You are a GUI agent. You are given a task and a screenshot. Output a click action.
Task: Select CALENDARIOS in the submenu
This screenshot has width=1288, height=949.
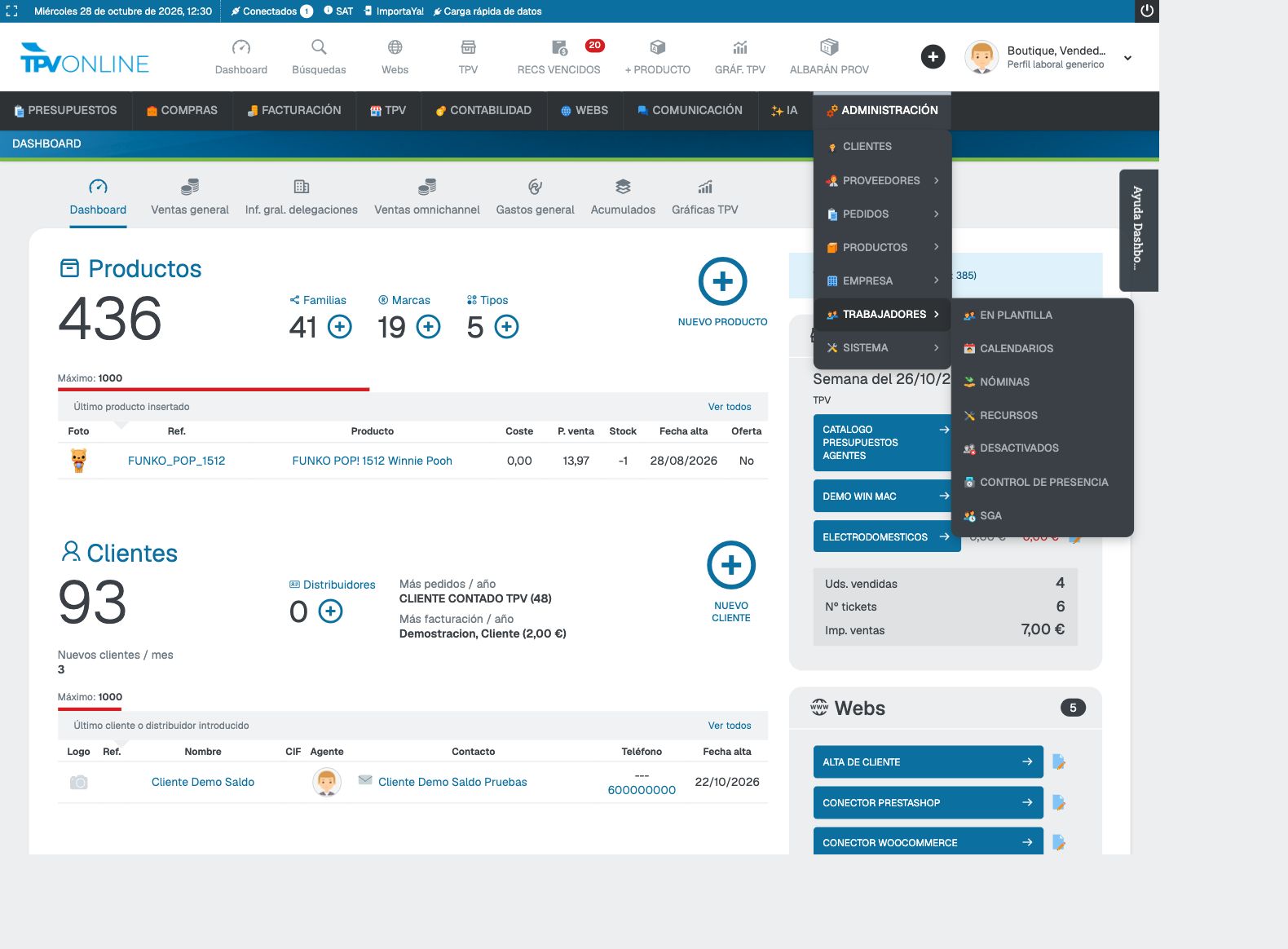coord(1042,348)
